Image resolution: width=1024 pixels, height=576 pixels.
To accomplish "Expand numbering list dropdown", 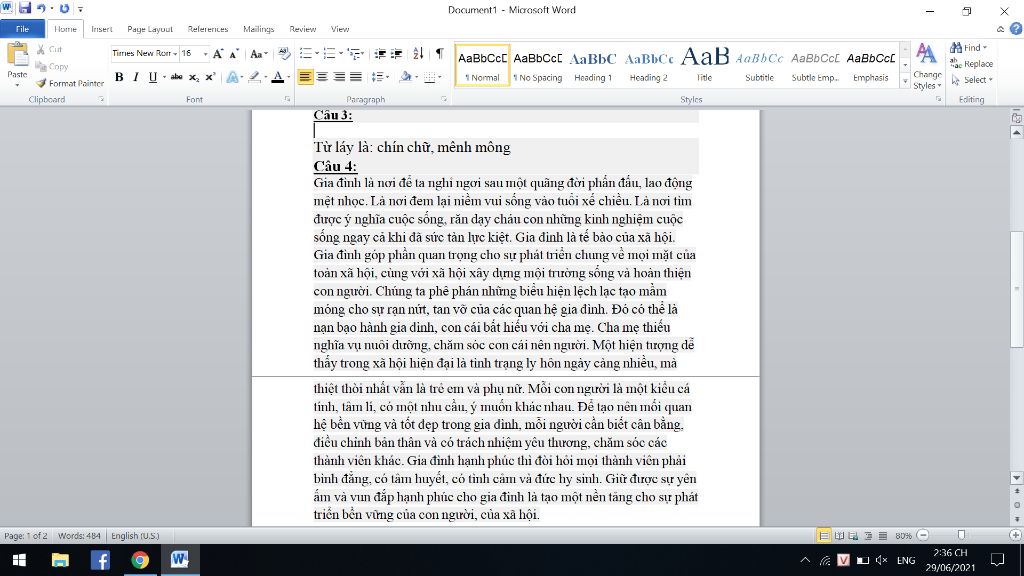I will (340, 54).
